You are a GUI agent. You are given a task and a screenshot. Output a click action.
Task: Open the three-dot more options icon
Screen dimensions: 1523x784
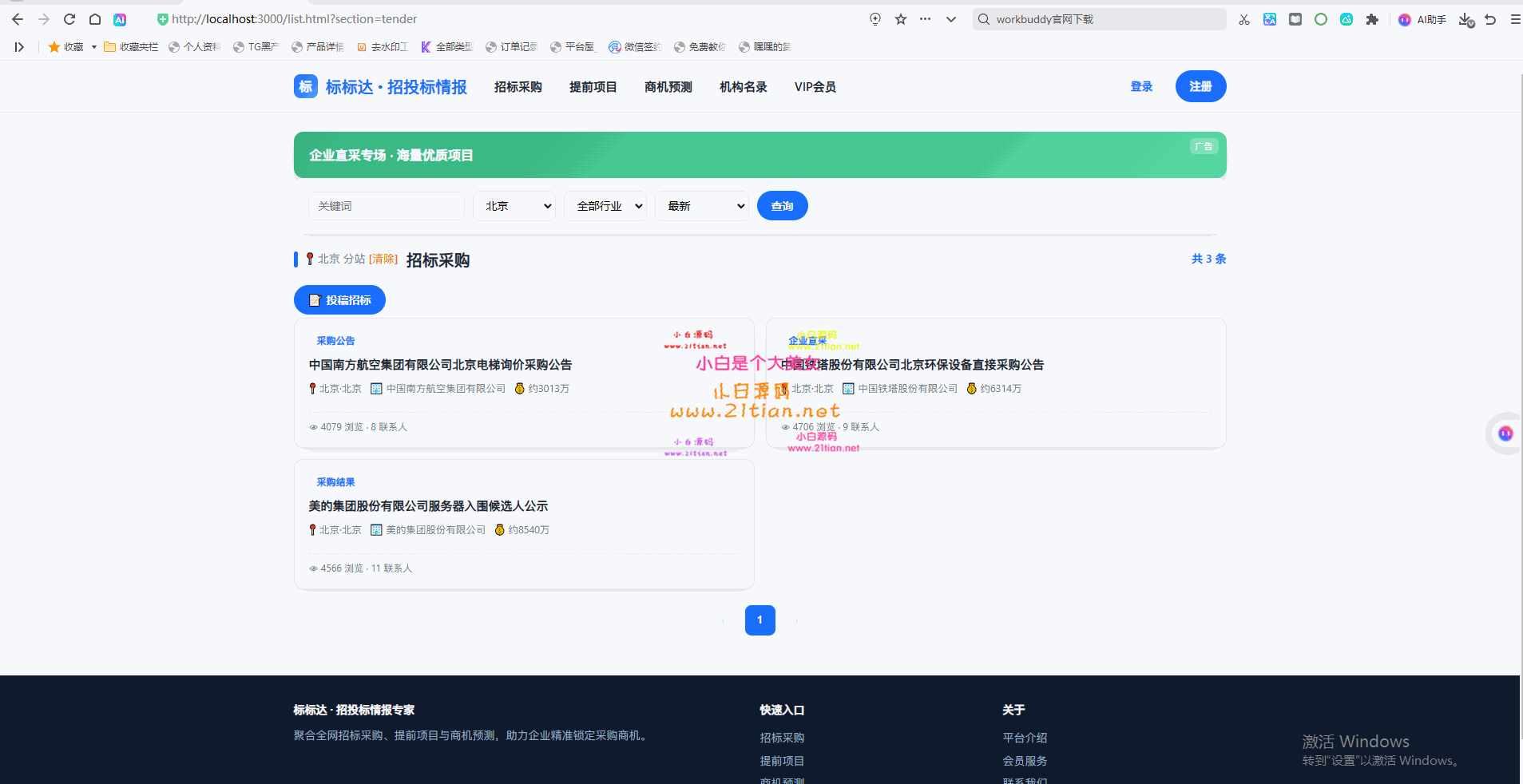coord(925,19)
